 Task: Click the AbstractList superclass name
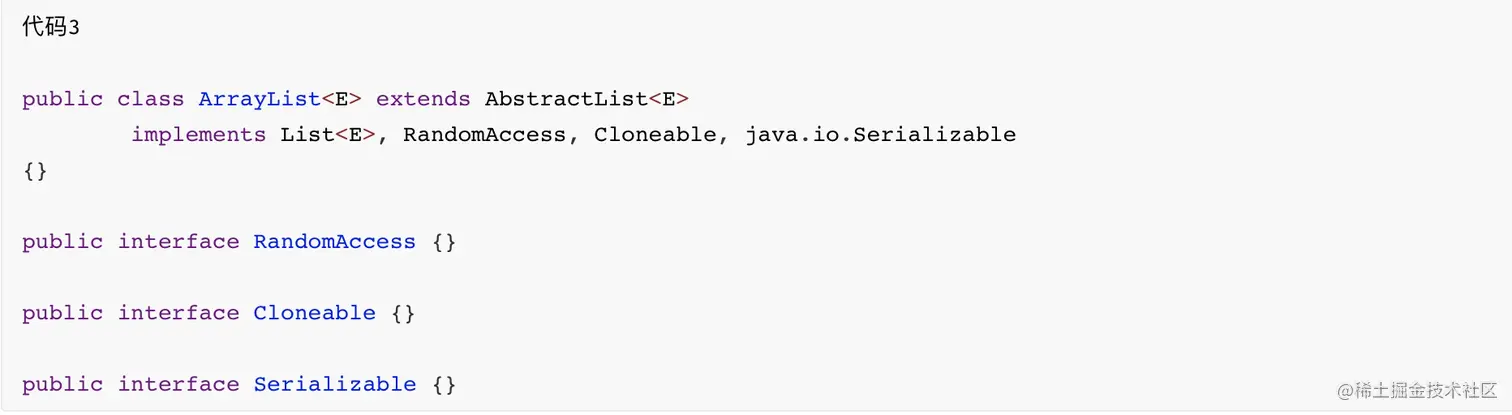tap(566, 99)
